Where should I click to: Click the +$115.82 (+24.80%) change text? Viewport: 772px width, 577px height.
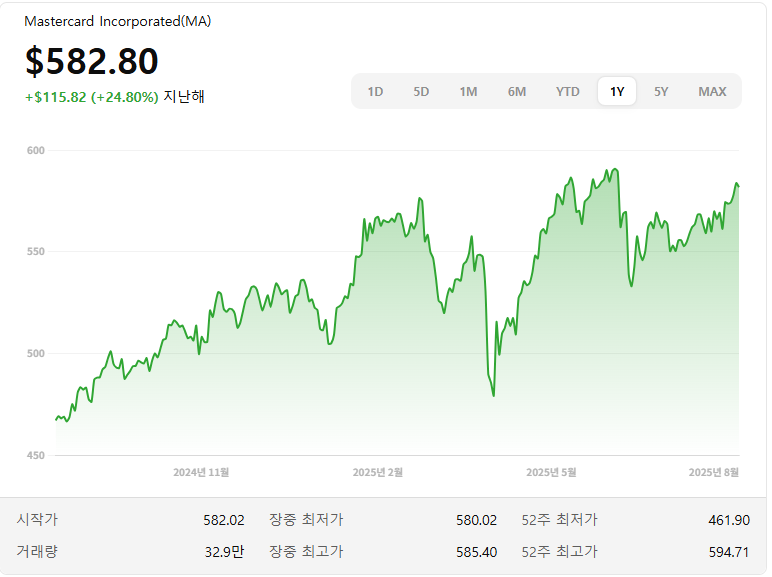click(92, 97)
